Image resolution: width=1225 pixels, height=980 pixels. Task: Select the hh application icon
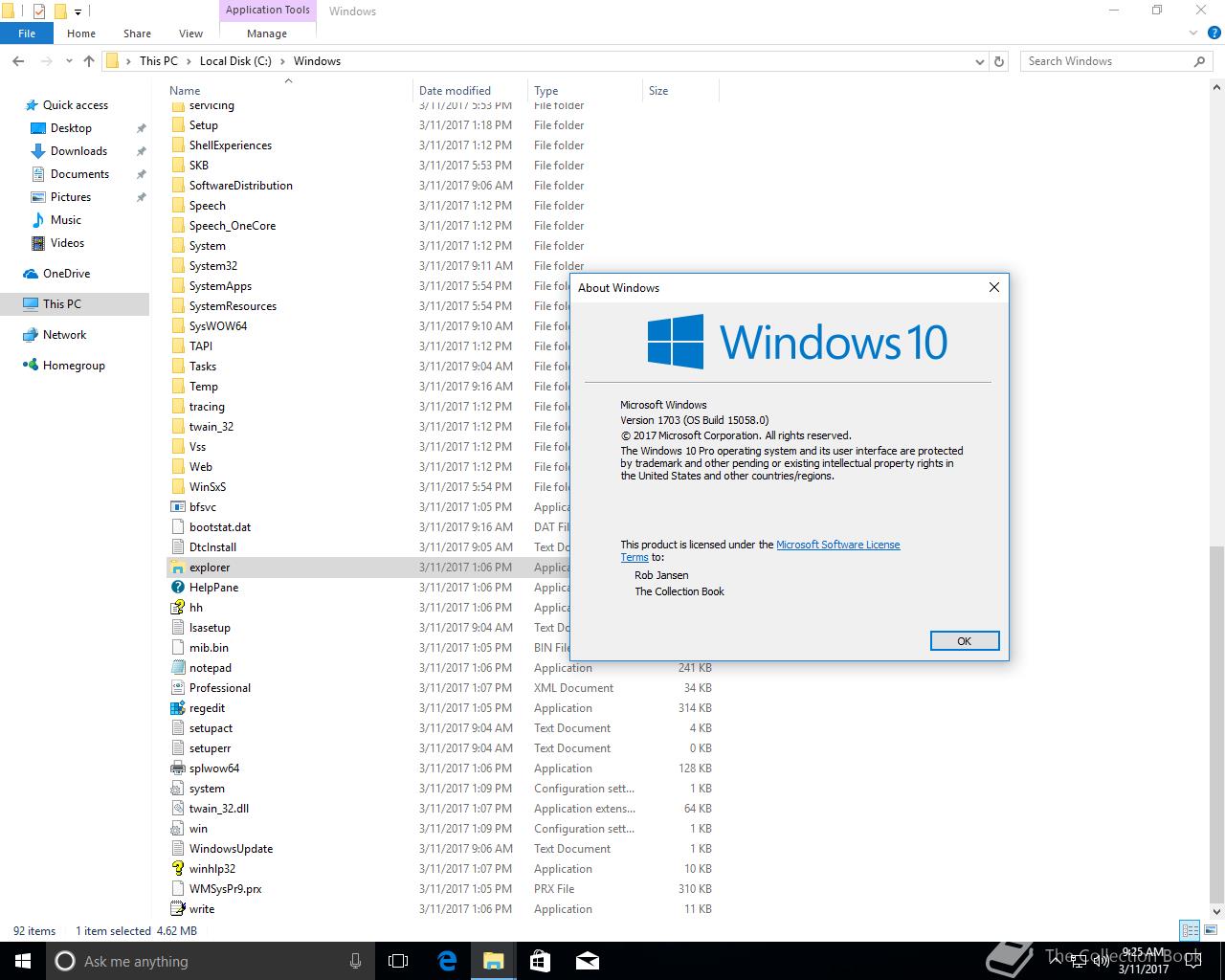(x=177, y=608)
